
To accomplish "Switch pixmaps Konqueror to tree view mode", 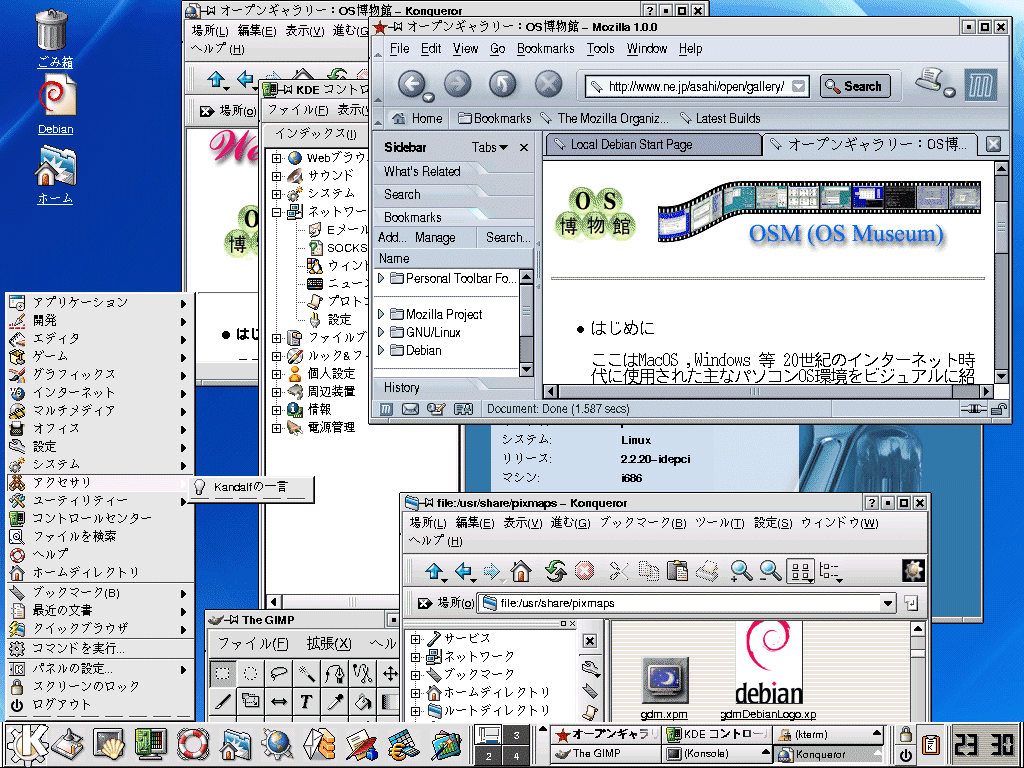I will (x=830, y=571).
